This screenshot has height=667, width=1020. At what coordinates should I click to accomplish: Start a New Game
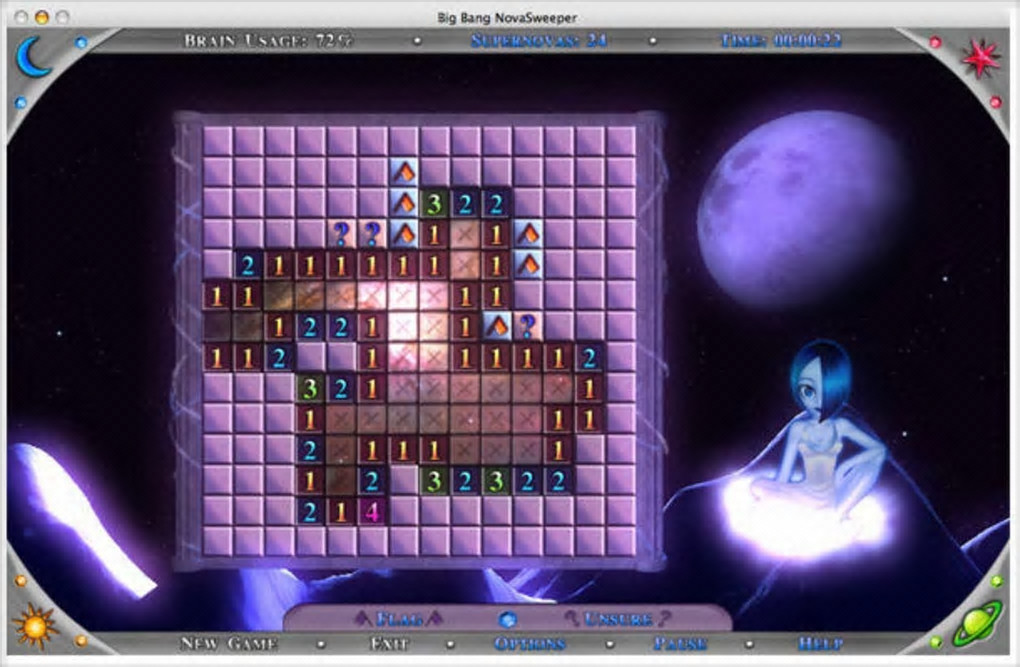tap(229, 644)
